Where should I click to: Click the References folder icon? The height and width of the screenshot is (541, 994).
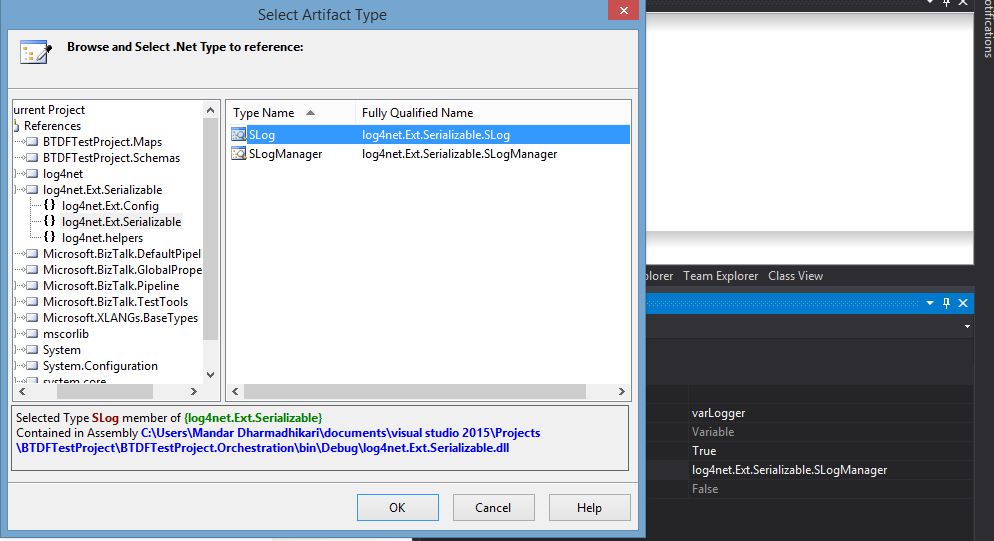coord(16,126)
